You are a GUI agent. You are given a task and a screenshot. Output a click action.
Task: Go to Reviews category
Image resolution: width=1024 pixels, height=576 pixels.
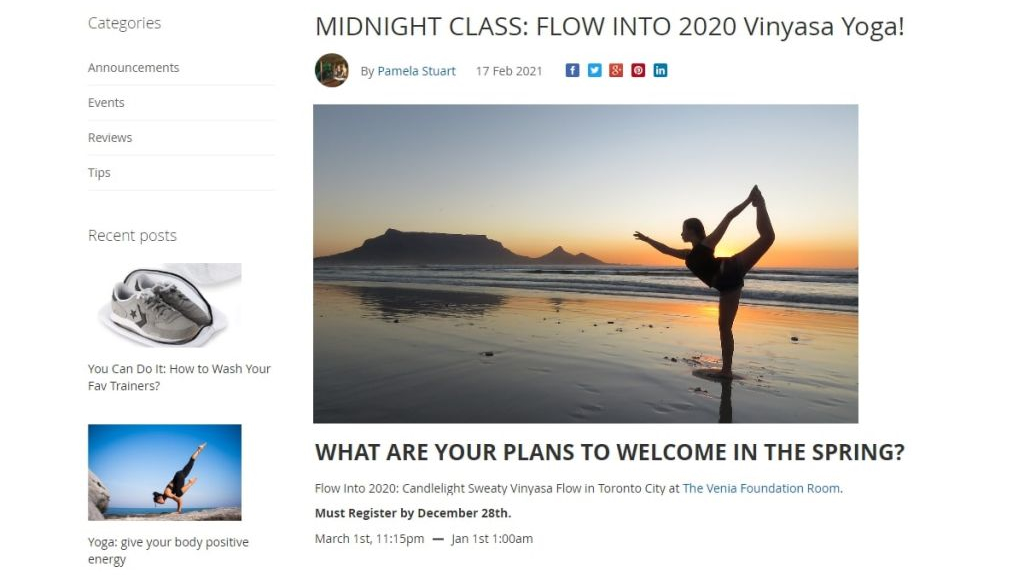point(110,138)
